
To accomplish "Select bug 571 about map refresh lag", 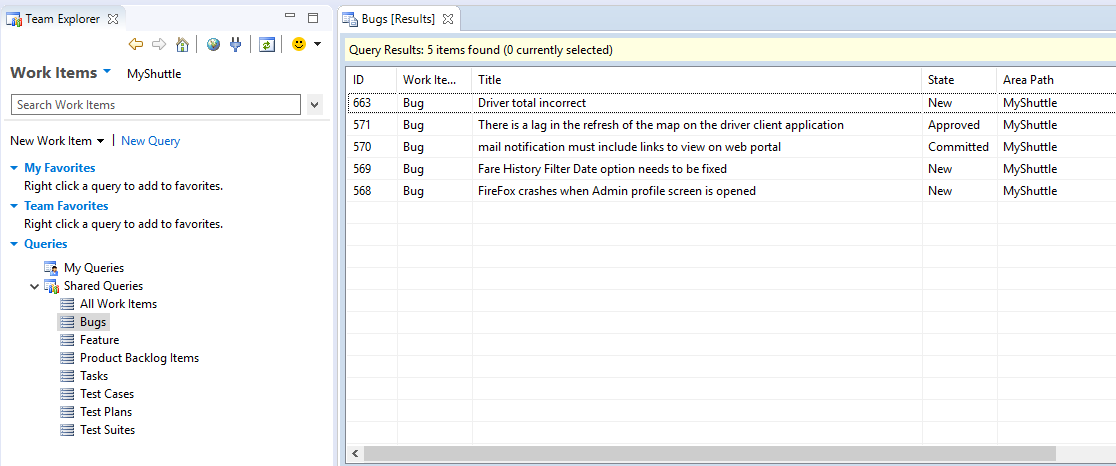I will click(x=731, y=125).
